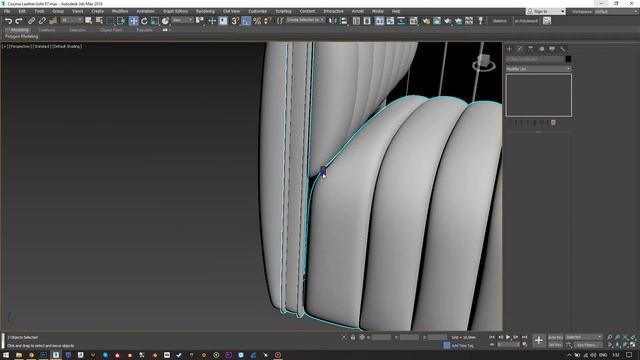The height and width of the screenshot is (360, 640).
Task: Open the Material Editor
Action: (x=413, y=21)
